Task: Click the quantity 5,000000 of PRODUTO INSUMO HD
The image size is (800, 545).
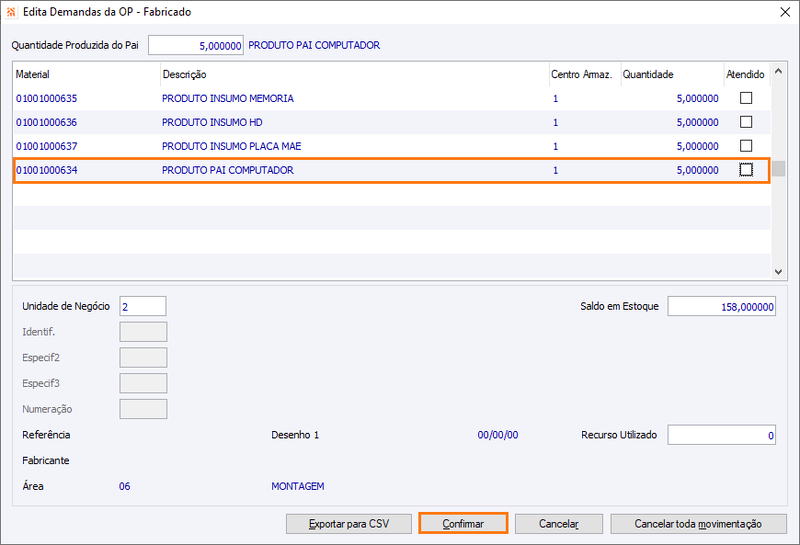Action: click(x=697, y=122)
